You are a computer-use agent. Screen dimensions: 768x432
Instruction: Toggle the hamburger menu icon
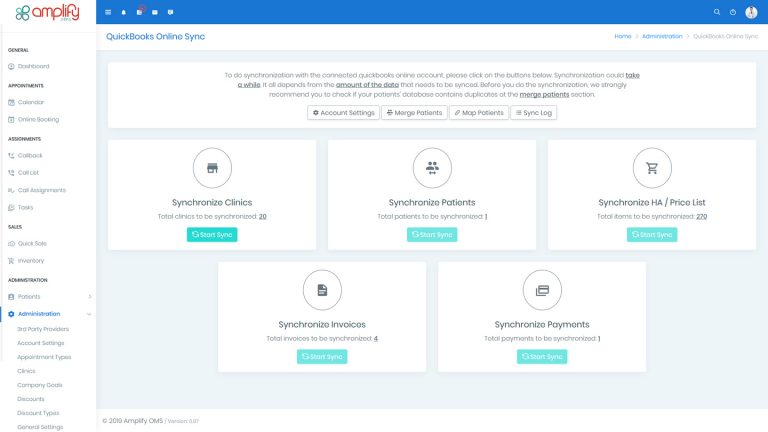(108, 12)
